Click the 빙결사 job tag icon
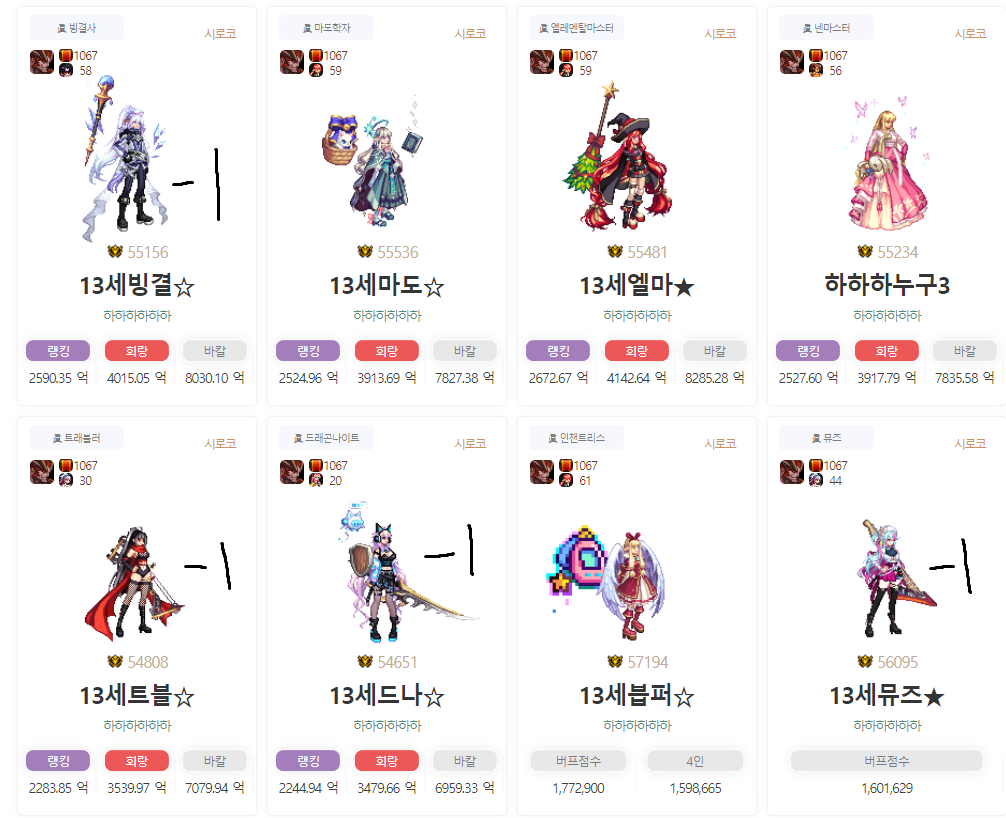 click(62, 28)
